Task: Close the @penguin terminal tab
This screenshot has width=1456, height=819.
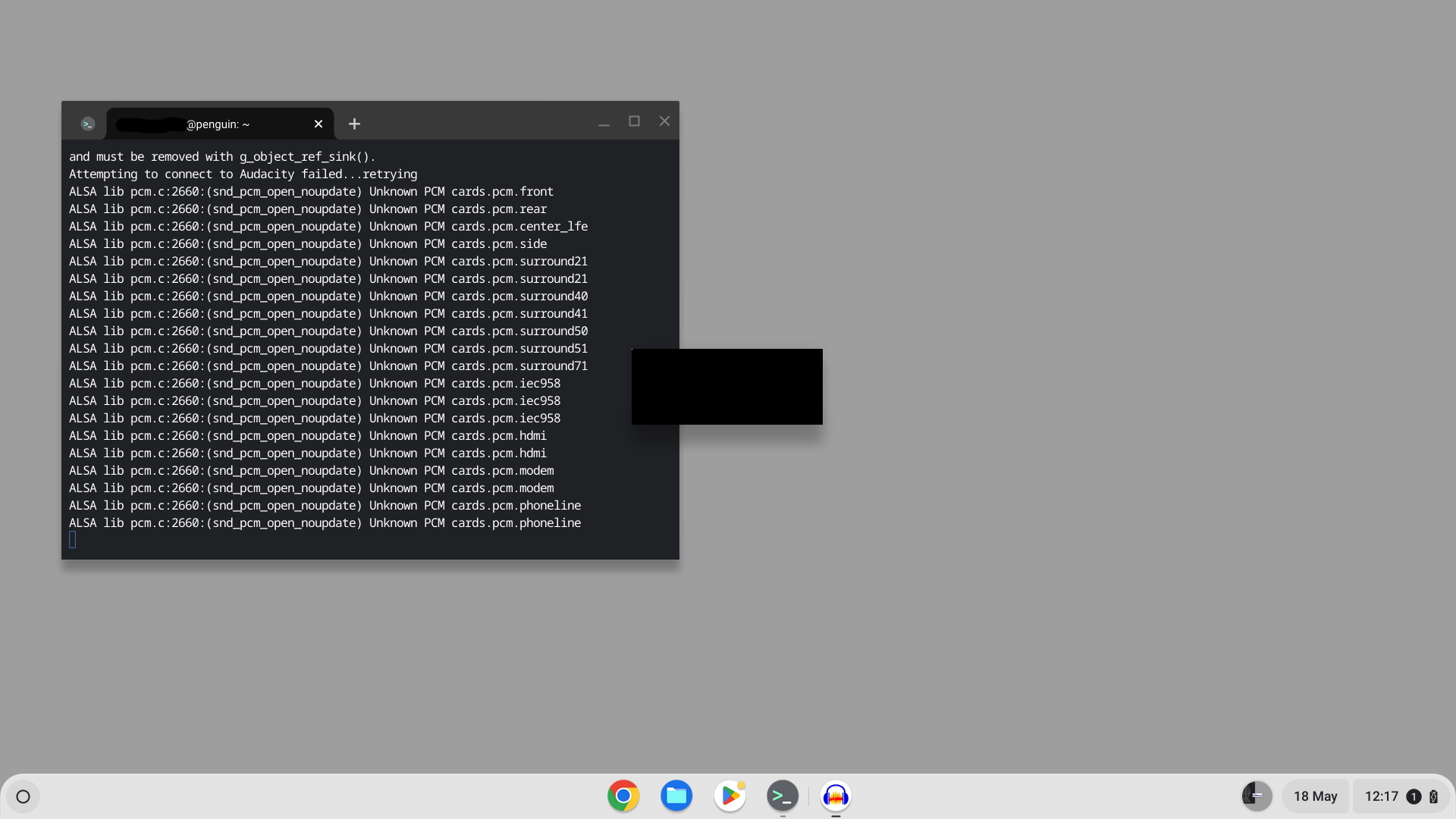Action: click(x=318, y=124)
